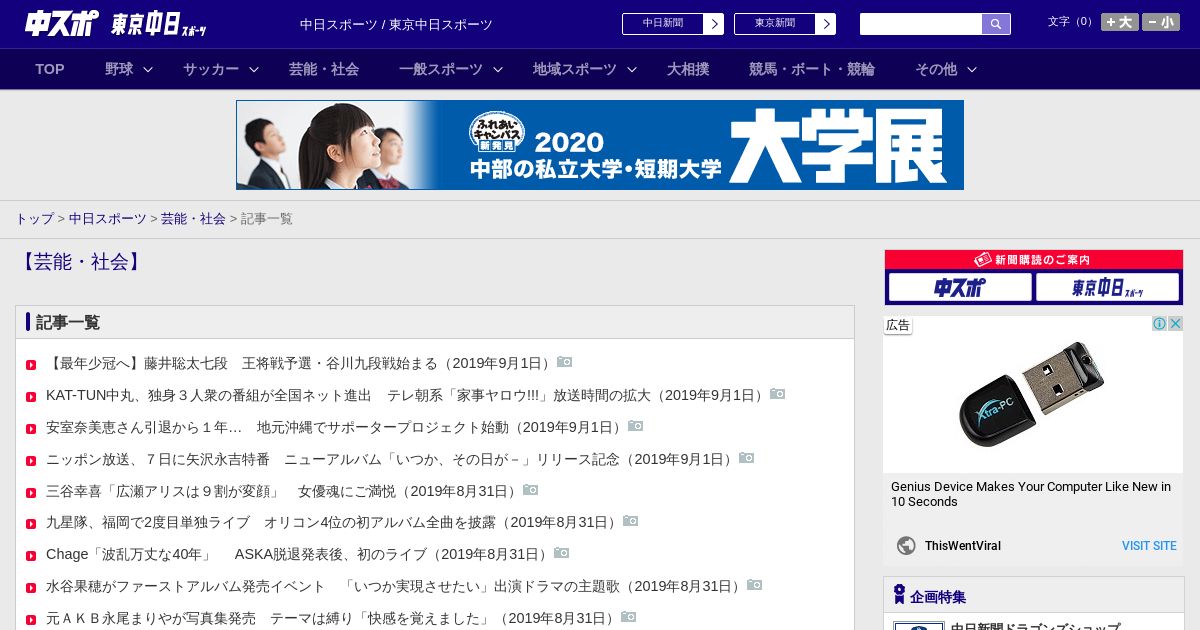The image size is (1200, 630).
Task: Click photo icon beside 矢沢永吉特番 article
Action: [747, 458]
